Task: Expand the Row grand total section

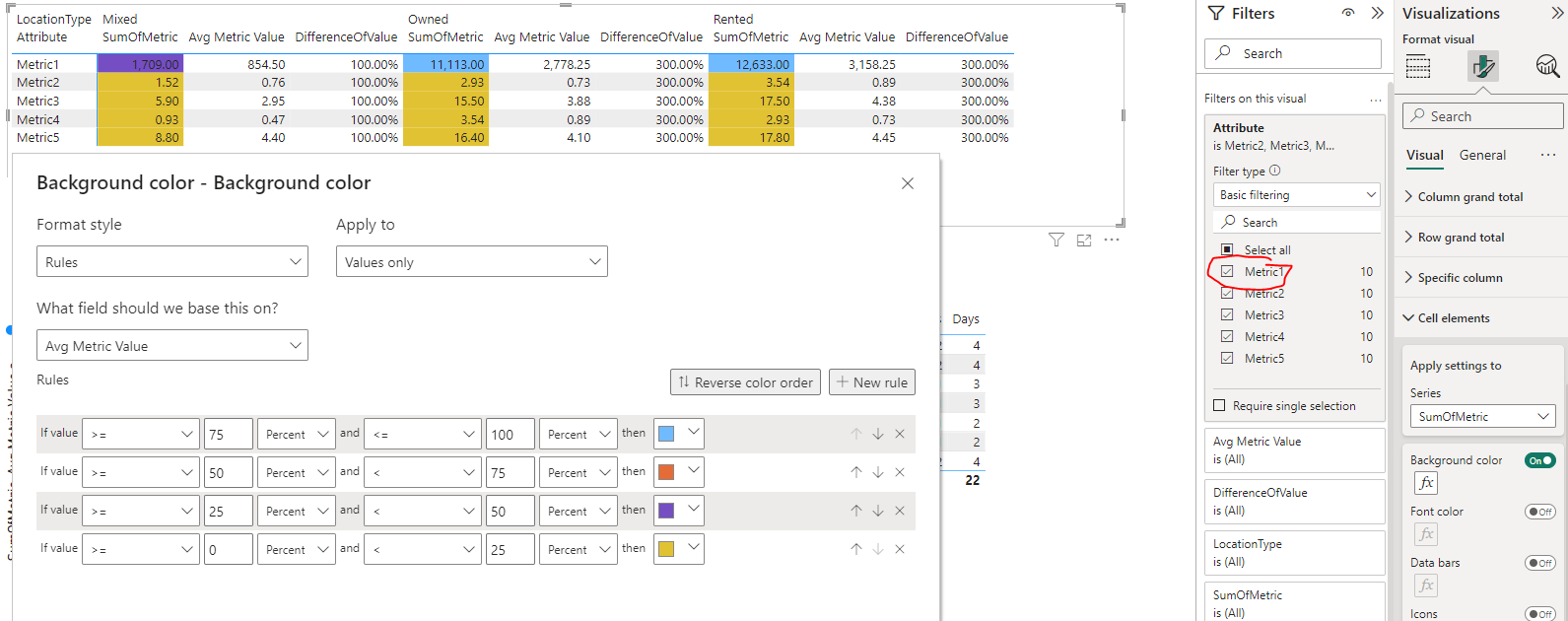Action: [x=1461, y=238]
